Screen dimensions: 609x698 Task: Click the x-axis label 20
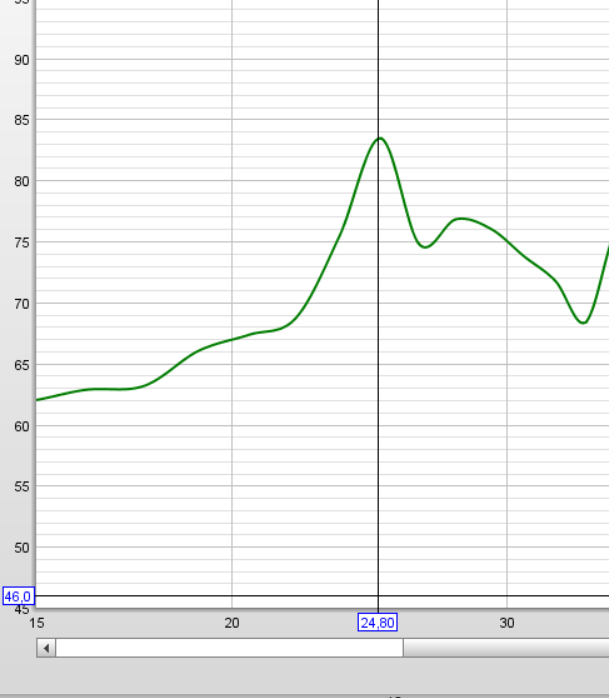(x=231, y=623)
